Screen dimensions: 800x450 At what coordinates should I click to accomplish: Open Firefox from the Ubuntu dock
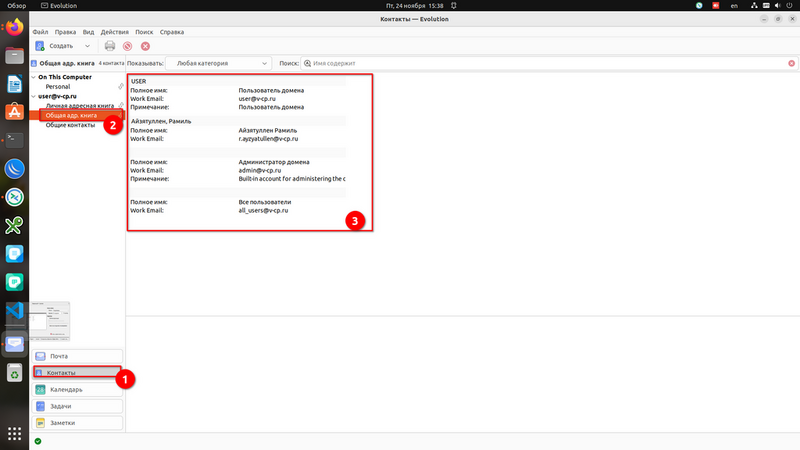tap(14, 28)
